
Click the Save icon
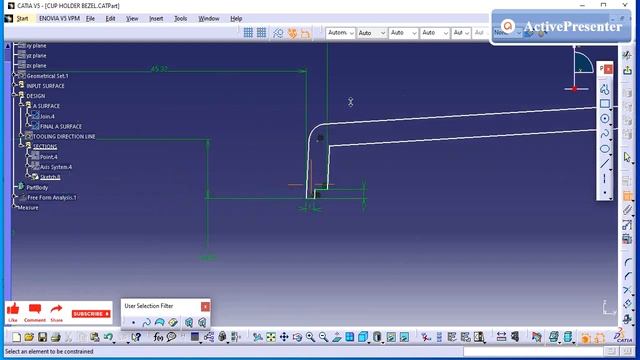pyautogui.click(x=42, y=337)
